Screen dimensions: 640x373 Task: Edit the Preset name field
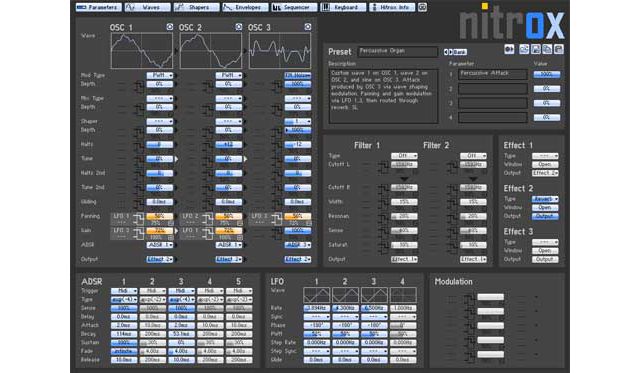point(398,51)
